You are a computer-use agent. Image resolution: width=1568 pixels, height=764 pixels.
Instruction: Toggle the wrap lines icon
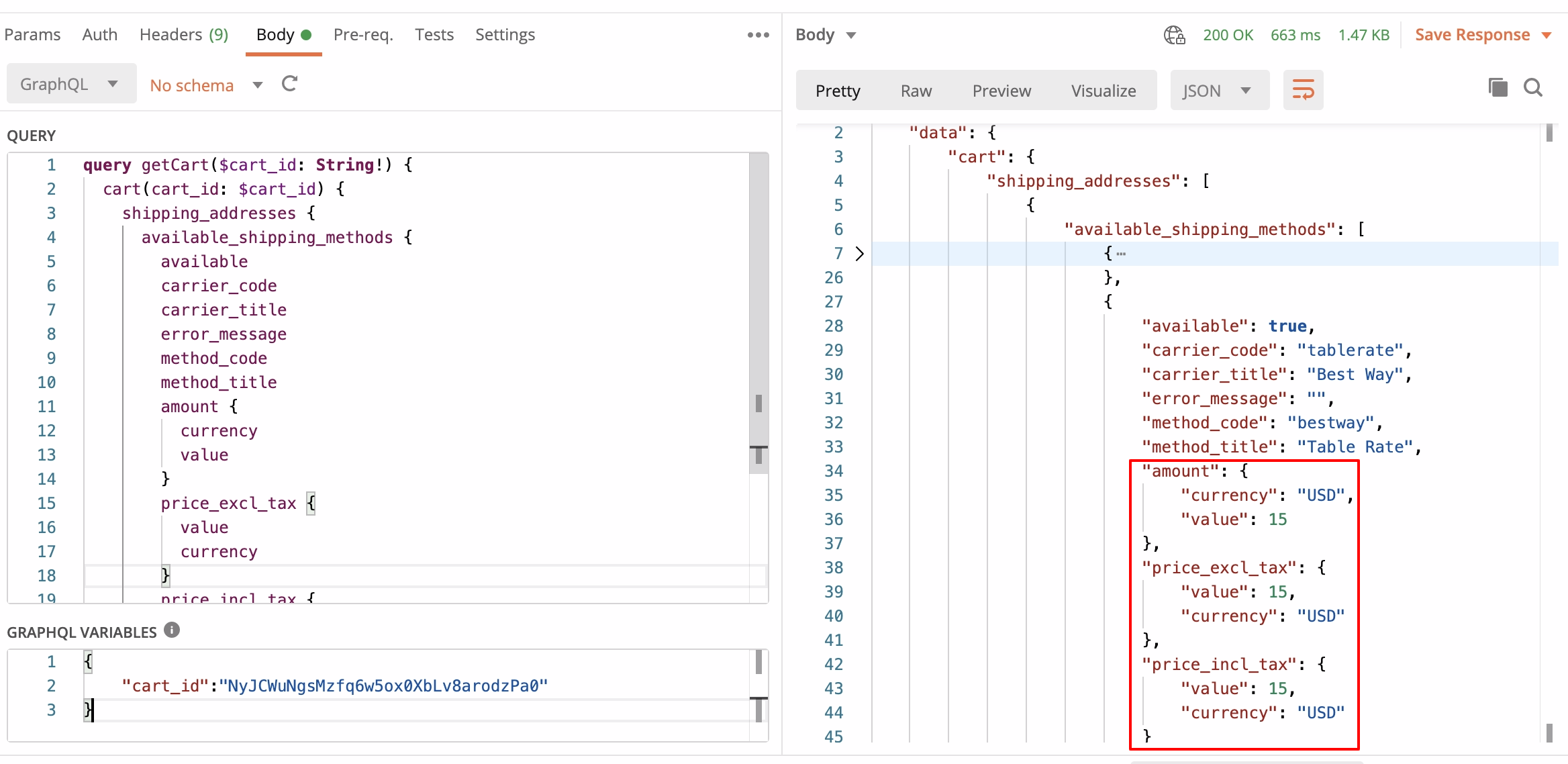1303,90
